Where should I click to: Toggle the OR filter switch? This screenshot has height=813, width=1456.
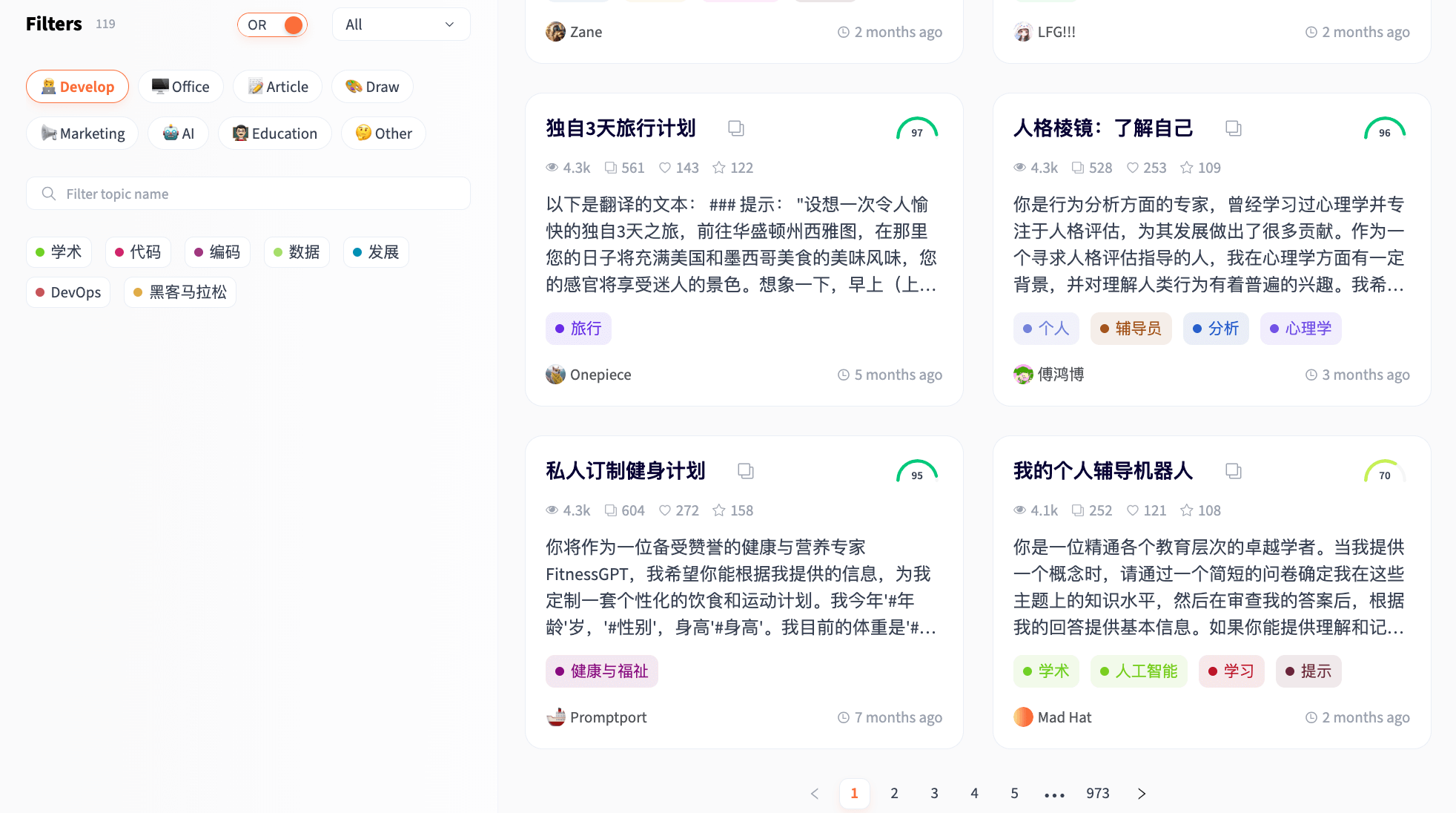coord(272,24)
